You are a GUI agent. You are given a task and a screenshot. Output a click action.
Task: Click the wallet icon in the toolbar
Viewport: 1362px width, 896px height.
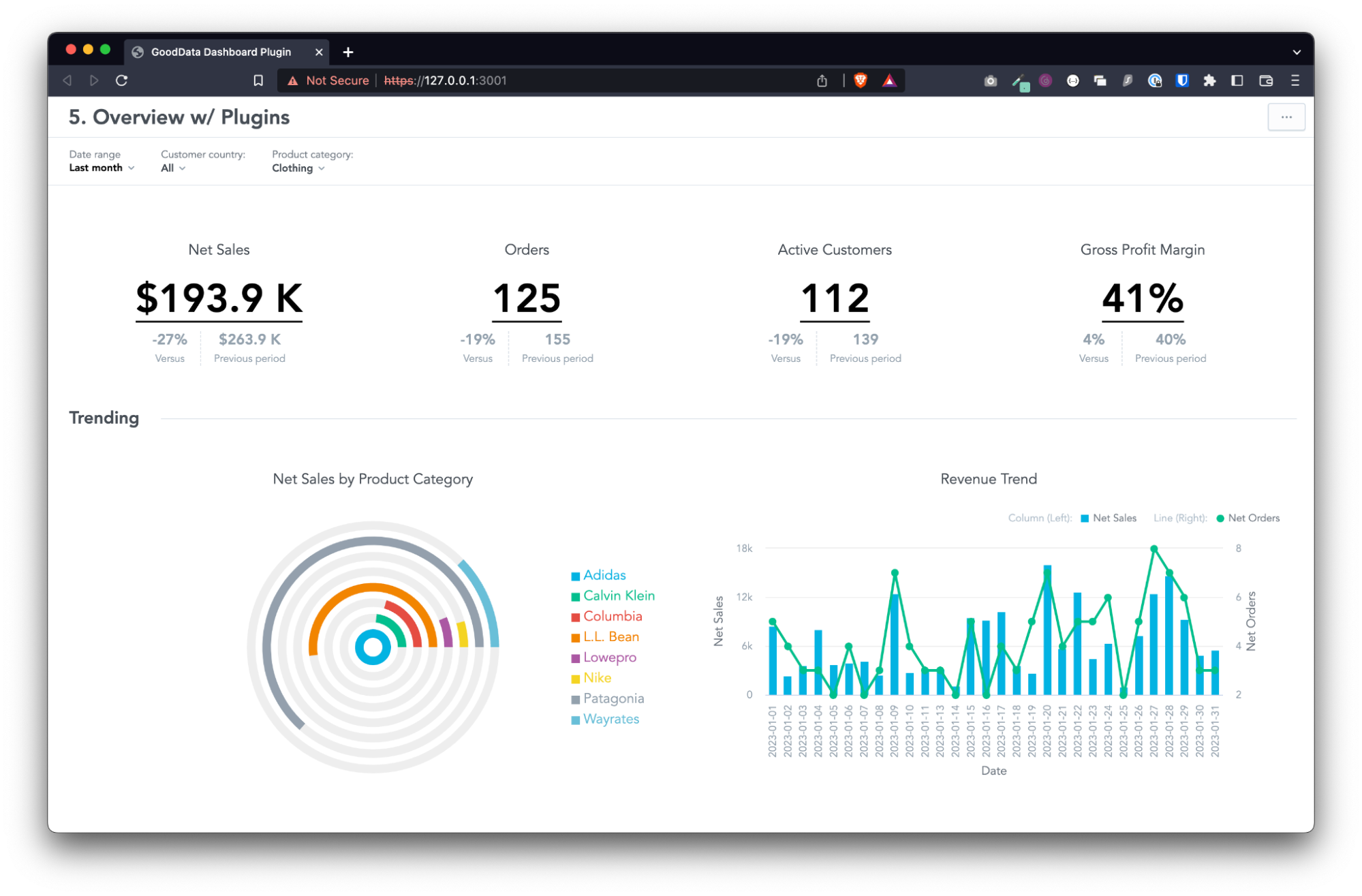pyautogui.click(x=1266, y=80)
